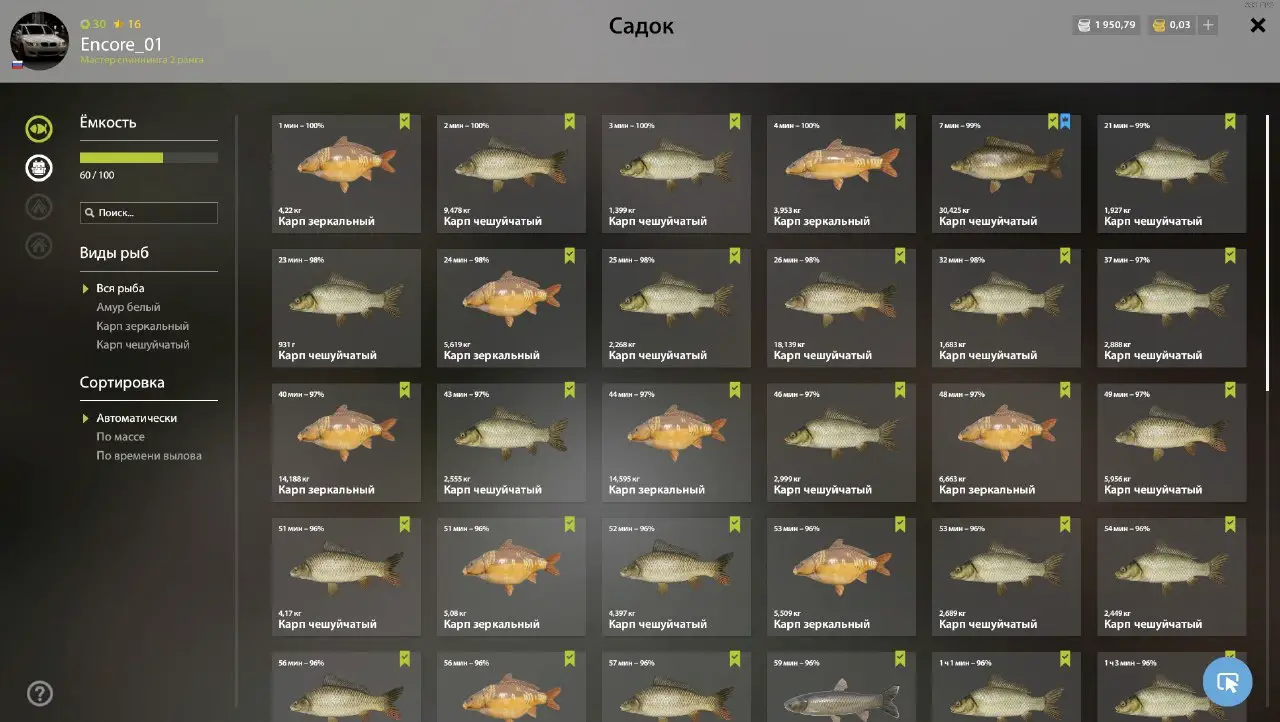Click the green capacity 60/100 bar
This screenshot has height=722, width=1280.
point(149,158)
